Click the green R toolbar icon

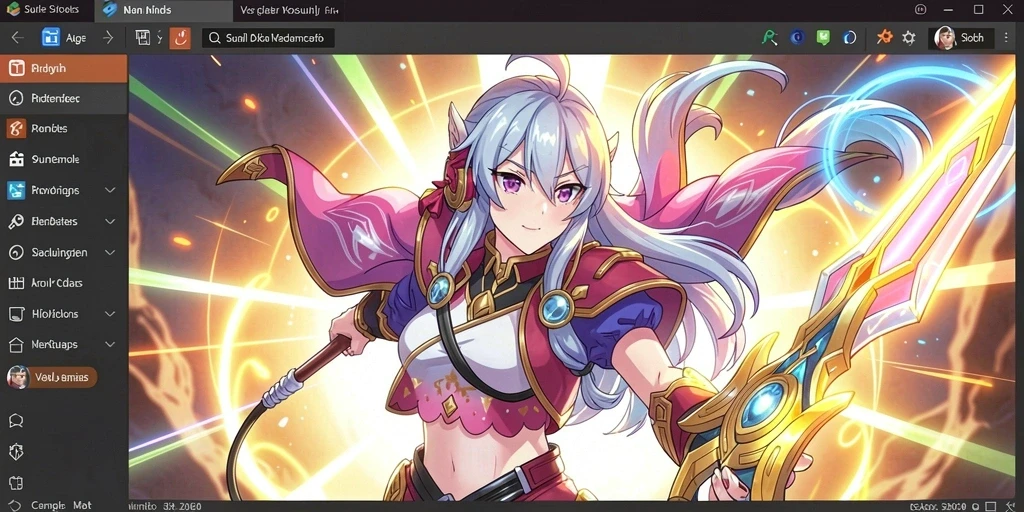[x=770, y=38]
